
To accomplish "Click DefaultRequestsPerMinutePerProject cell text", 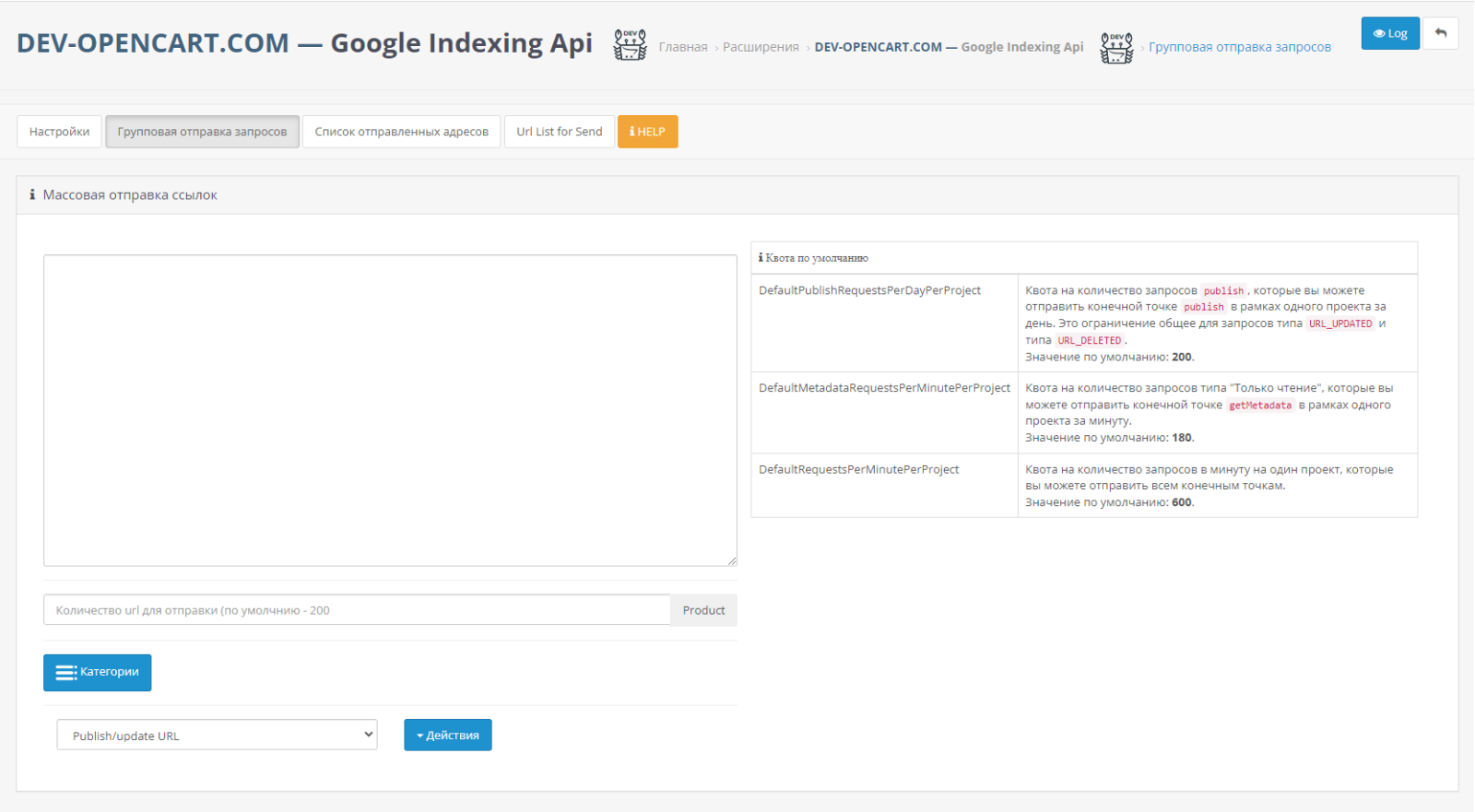I will (858, 469).
